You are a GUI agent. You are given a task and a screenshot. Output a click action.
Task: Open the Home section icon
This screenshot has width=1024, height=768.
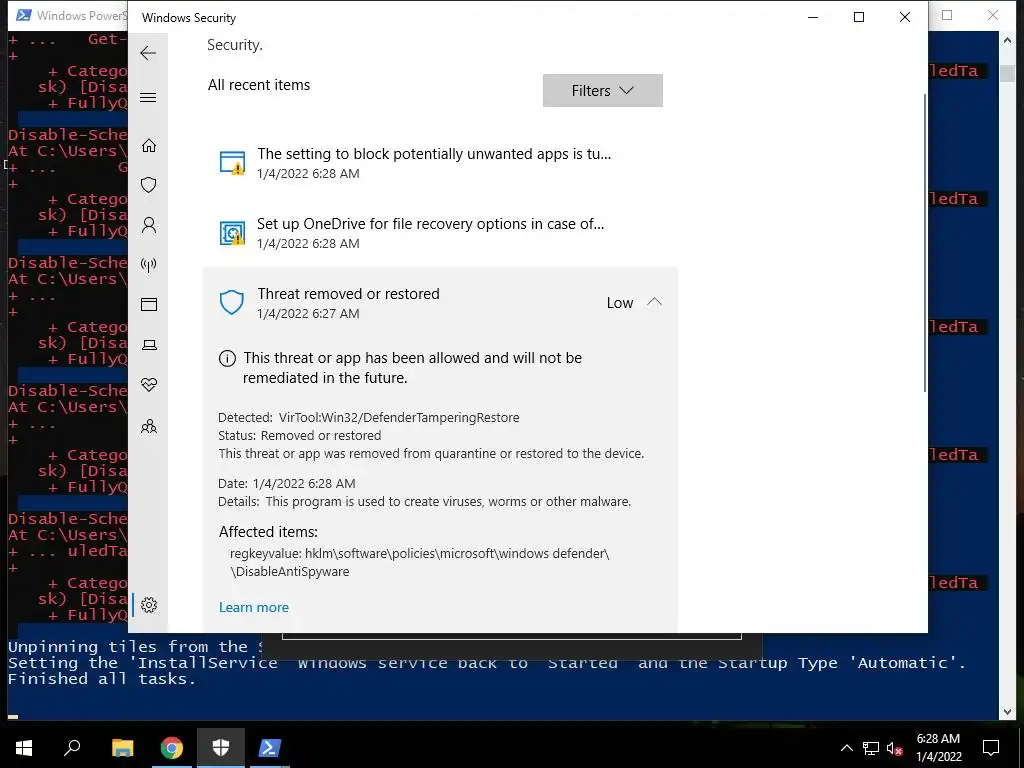[149, 145]
